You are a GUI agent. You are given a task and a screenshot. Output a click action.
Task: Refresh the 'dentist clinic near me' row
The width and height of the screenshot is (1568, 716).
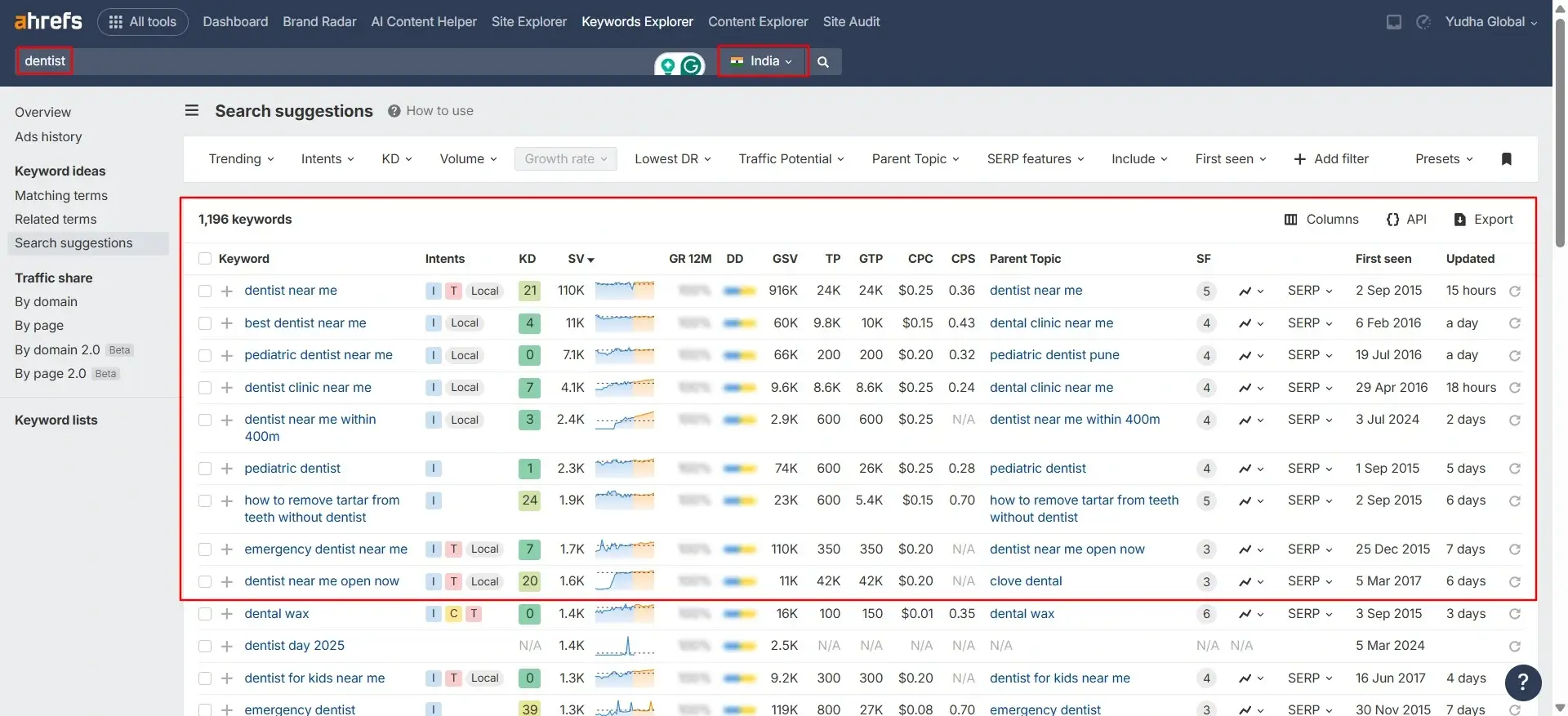1515,388
